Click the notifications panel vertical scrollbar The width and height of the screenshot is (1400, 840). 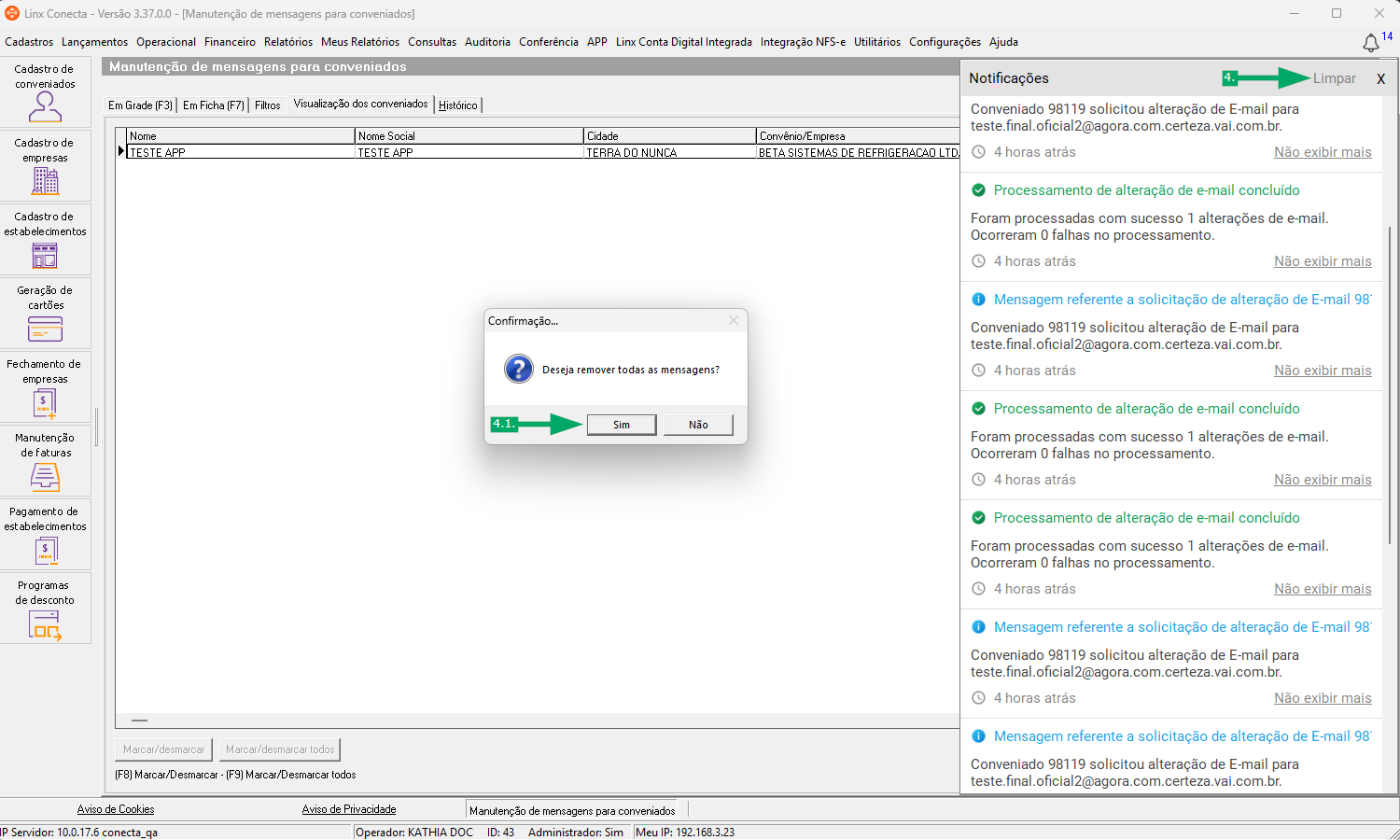(x=1390, y=373)
